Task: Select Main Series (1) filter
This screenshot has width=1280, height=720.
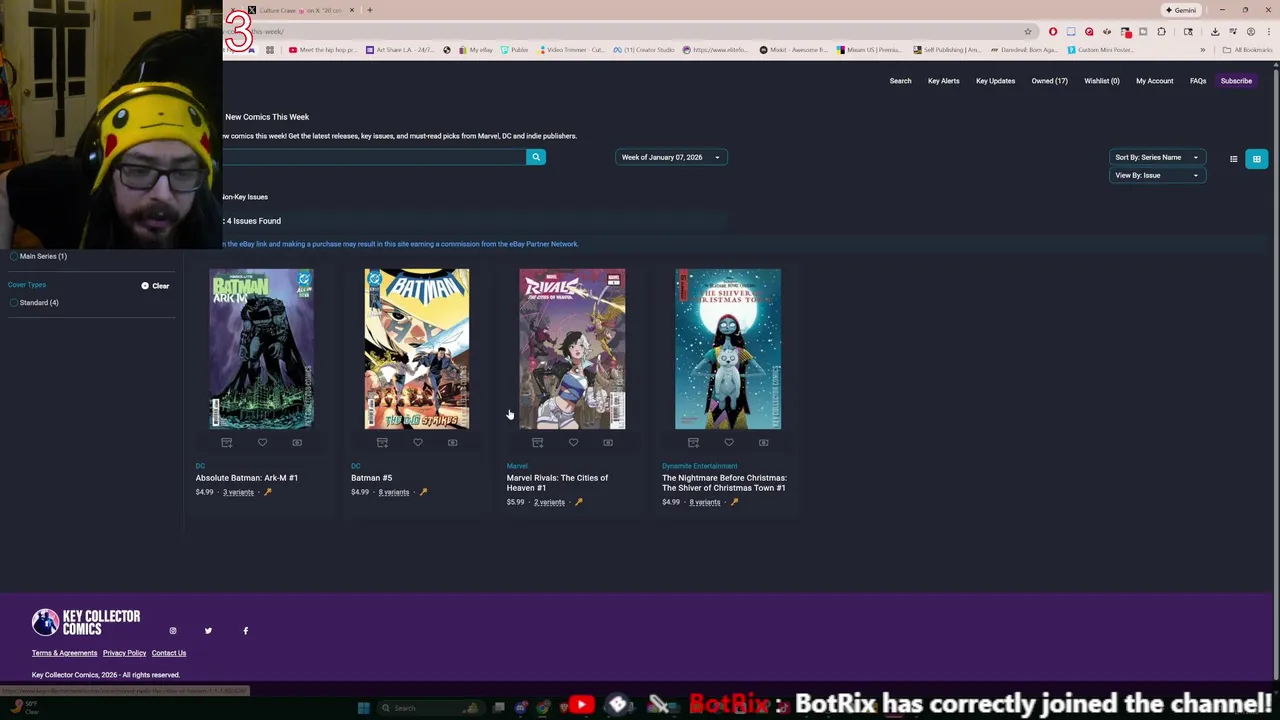Action: (x=38, y=256)
